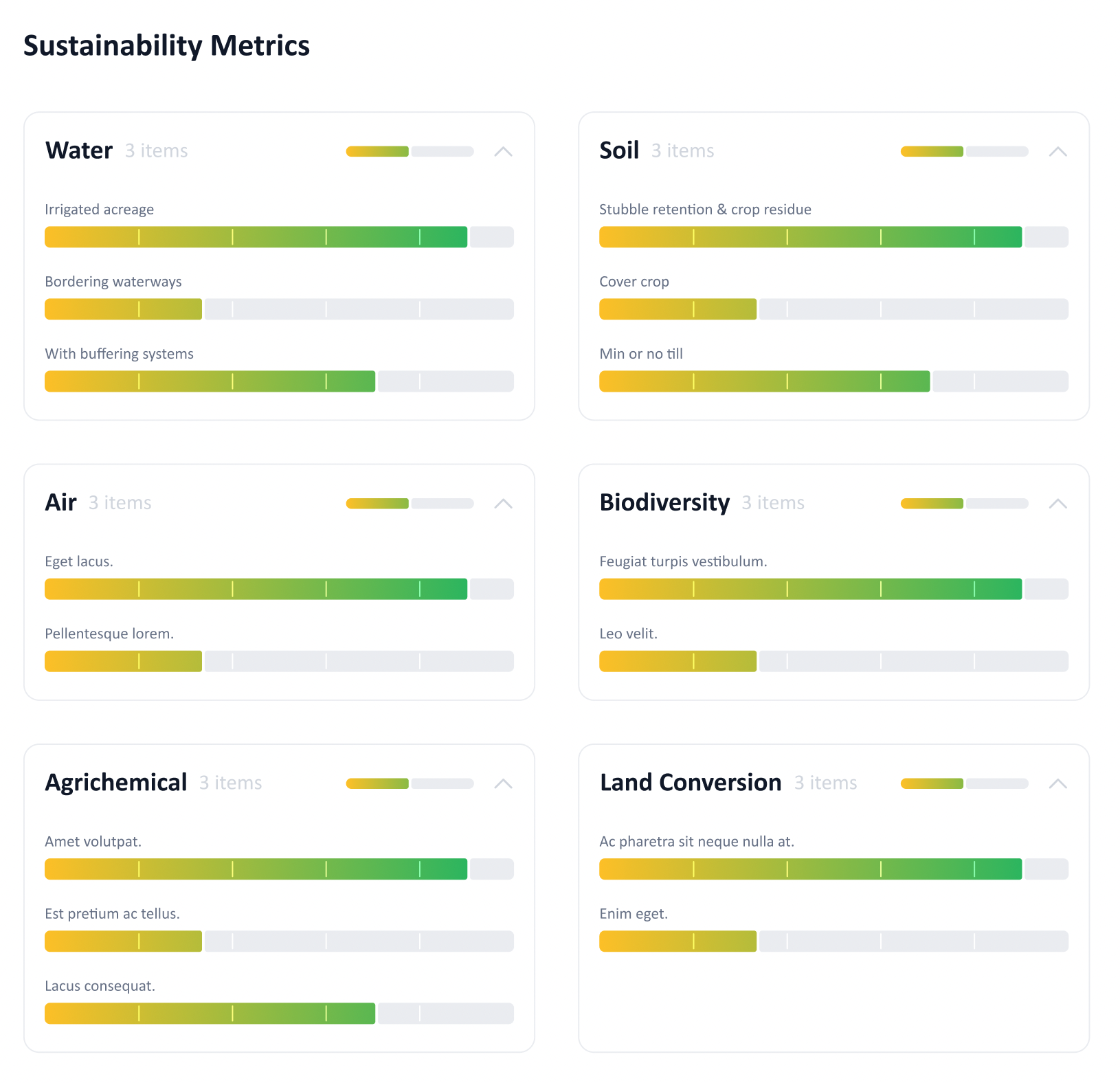The width and height of the screenshot is (1120, 1083).
Task: Collapse the Water metrics card
Action: (503, 151)
